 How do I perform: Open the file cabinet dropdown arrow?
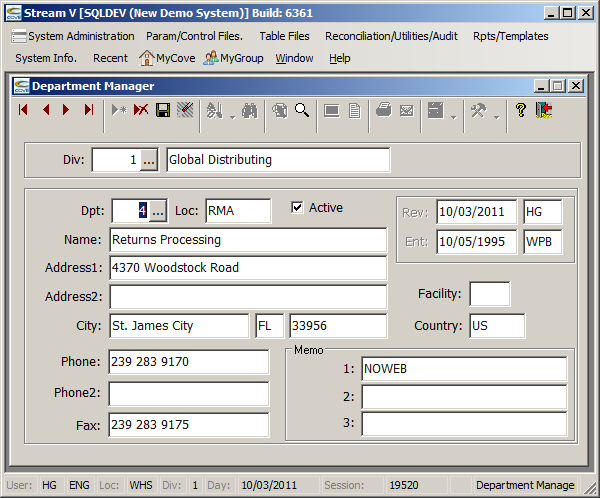point(454,117)
